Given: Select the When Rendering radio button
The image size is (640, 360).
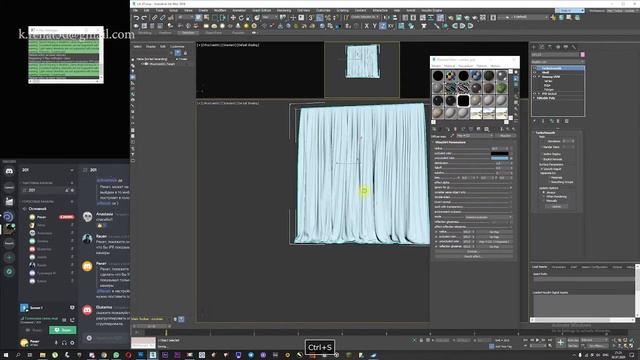Looking at the screenshot, I should [x=544, y=197].
